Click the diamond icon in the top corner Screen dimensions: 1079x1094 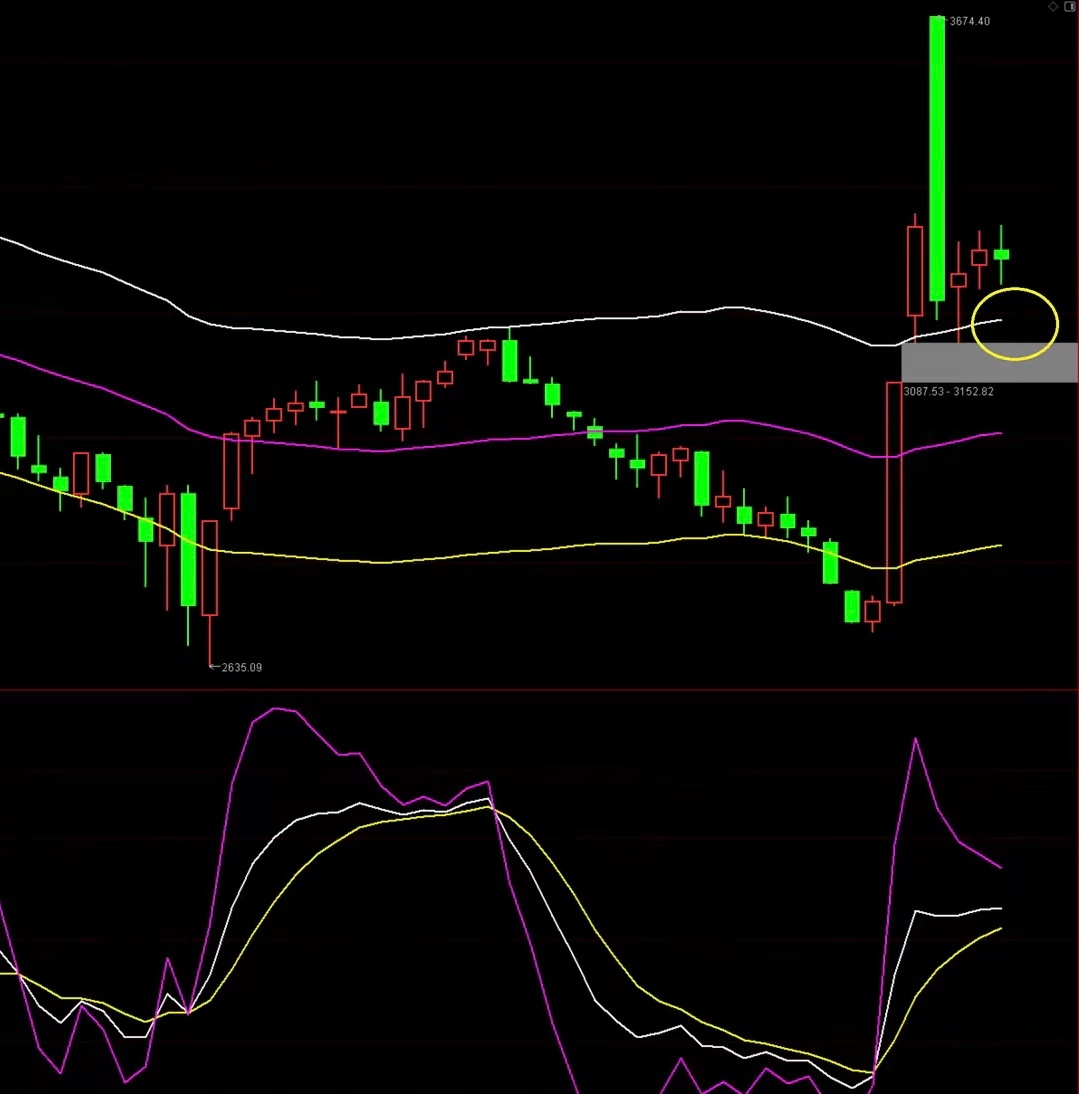(x=1052, y=6)
